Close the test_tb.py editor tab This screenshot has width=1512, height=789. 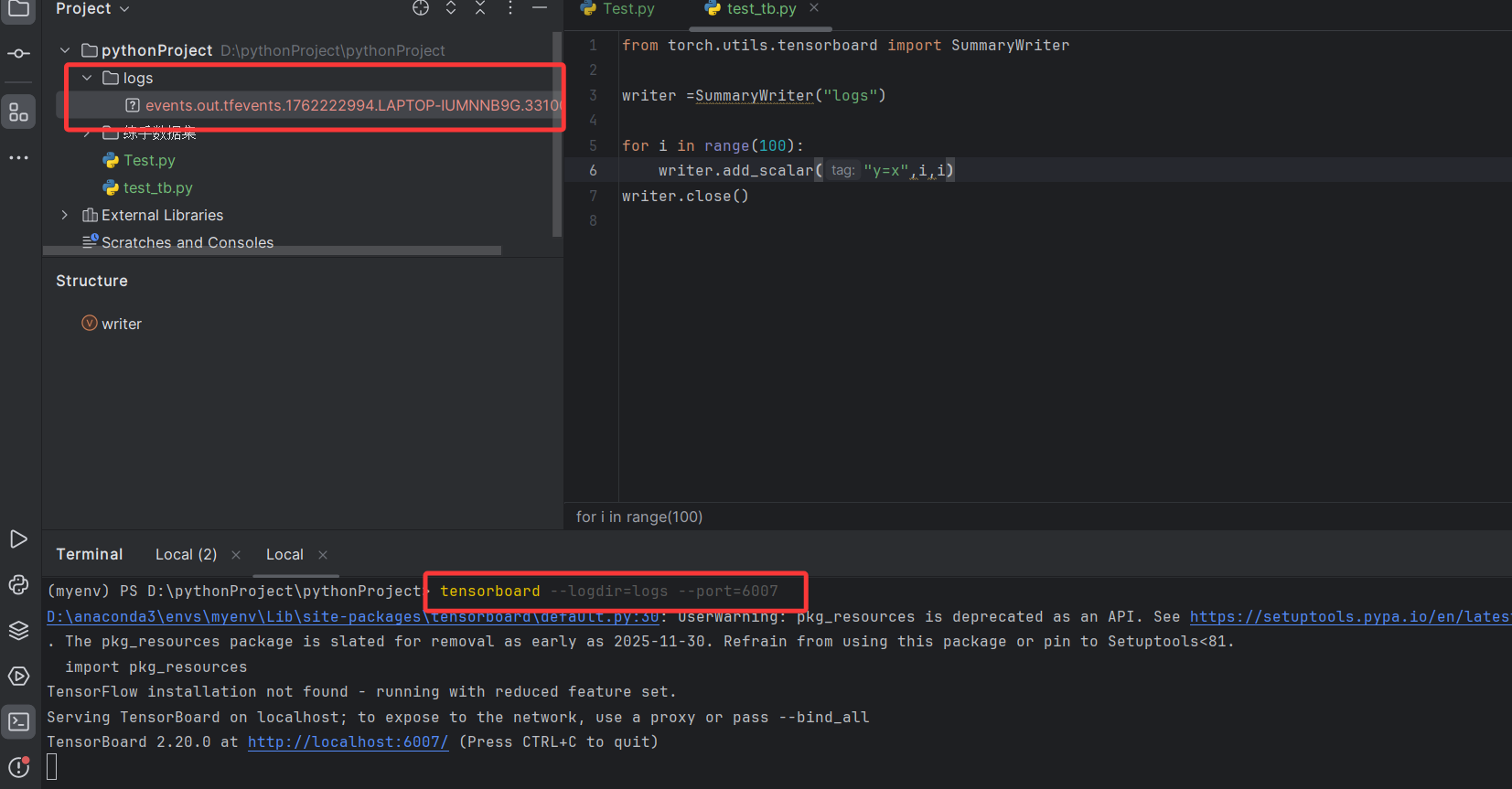(x=814, y=8)
